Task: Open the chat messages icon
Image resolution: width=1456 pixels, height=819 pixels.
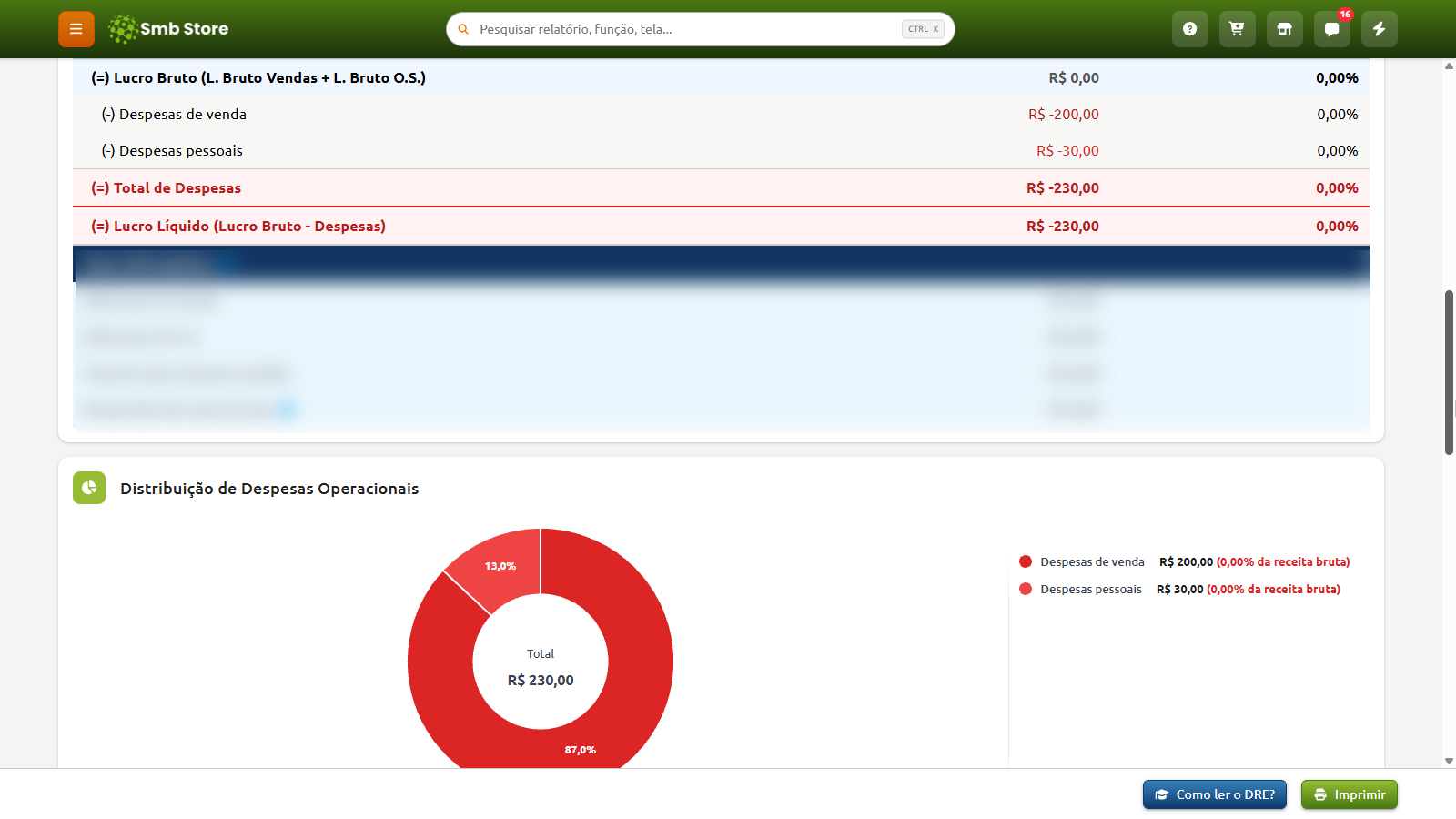Action: click(1332, 29)
